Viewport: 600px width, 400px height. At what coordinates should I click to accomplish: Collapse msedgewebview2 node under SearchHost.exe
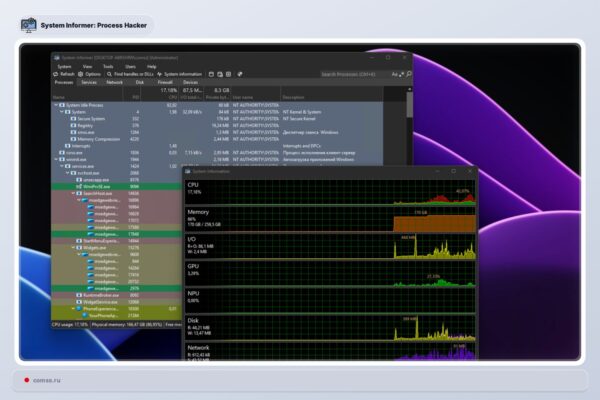pos(79,200)
